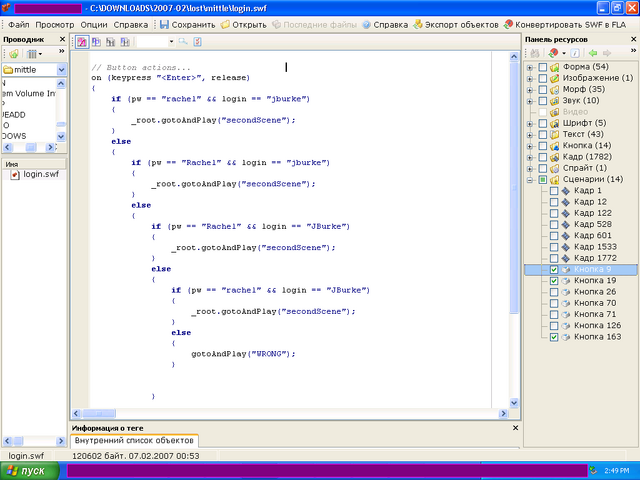Click the Сценарии folder icon
Image resolution: width=640 pixels, height=480 pixels.
coord(554,179)
